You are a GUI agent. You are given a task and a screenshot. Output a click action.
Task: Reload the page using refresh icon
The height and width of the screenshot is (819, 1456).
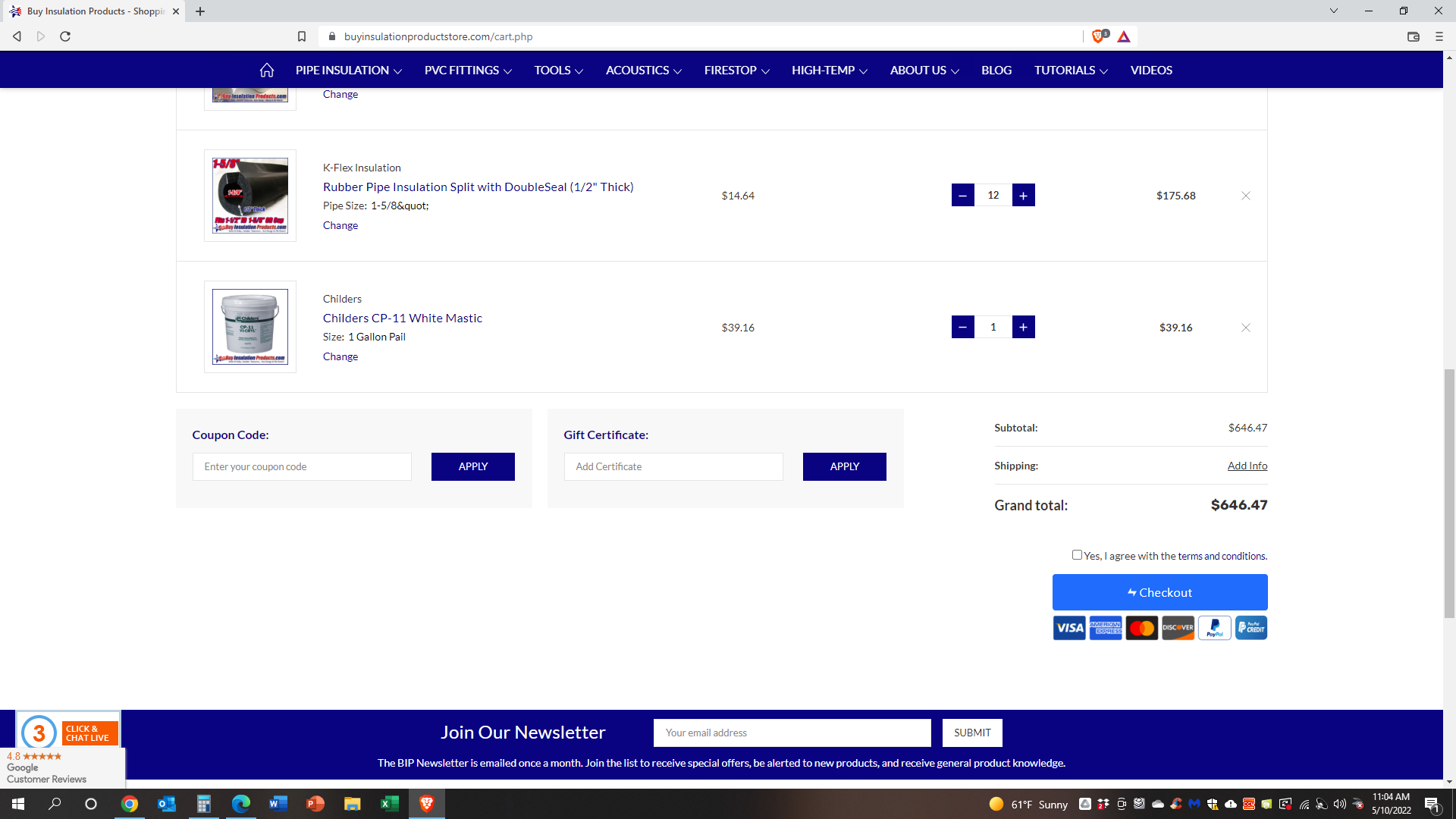[x=65, y=36]
